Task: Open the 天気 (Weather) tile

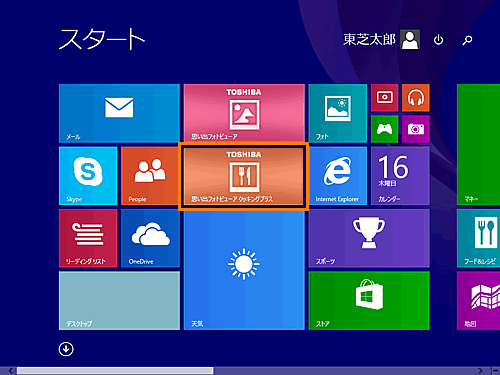Action: click(x=244, y=269)
